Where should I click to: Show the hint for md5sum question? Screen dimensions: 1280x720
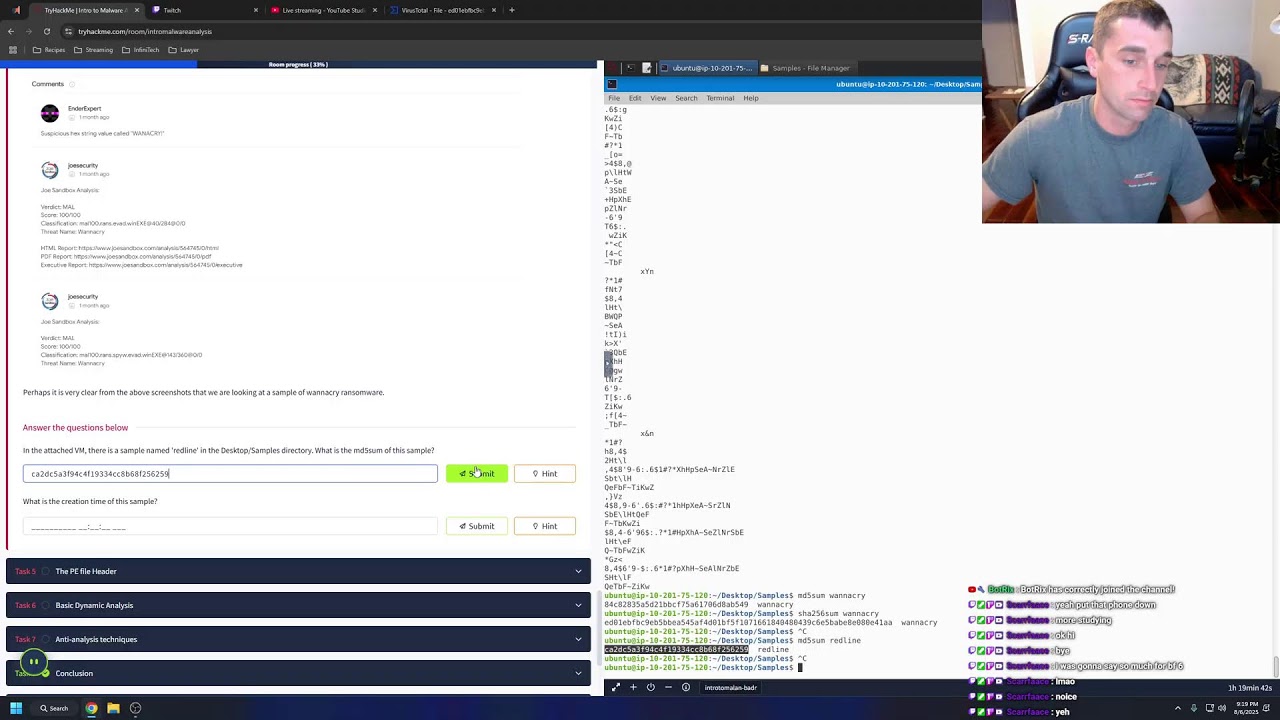pos(544,473)
